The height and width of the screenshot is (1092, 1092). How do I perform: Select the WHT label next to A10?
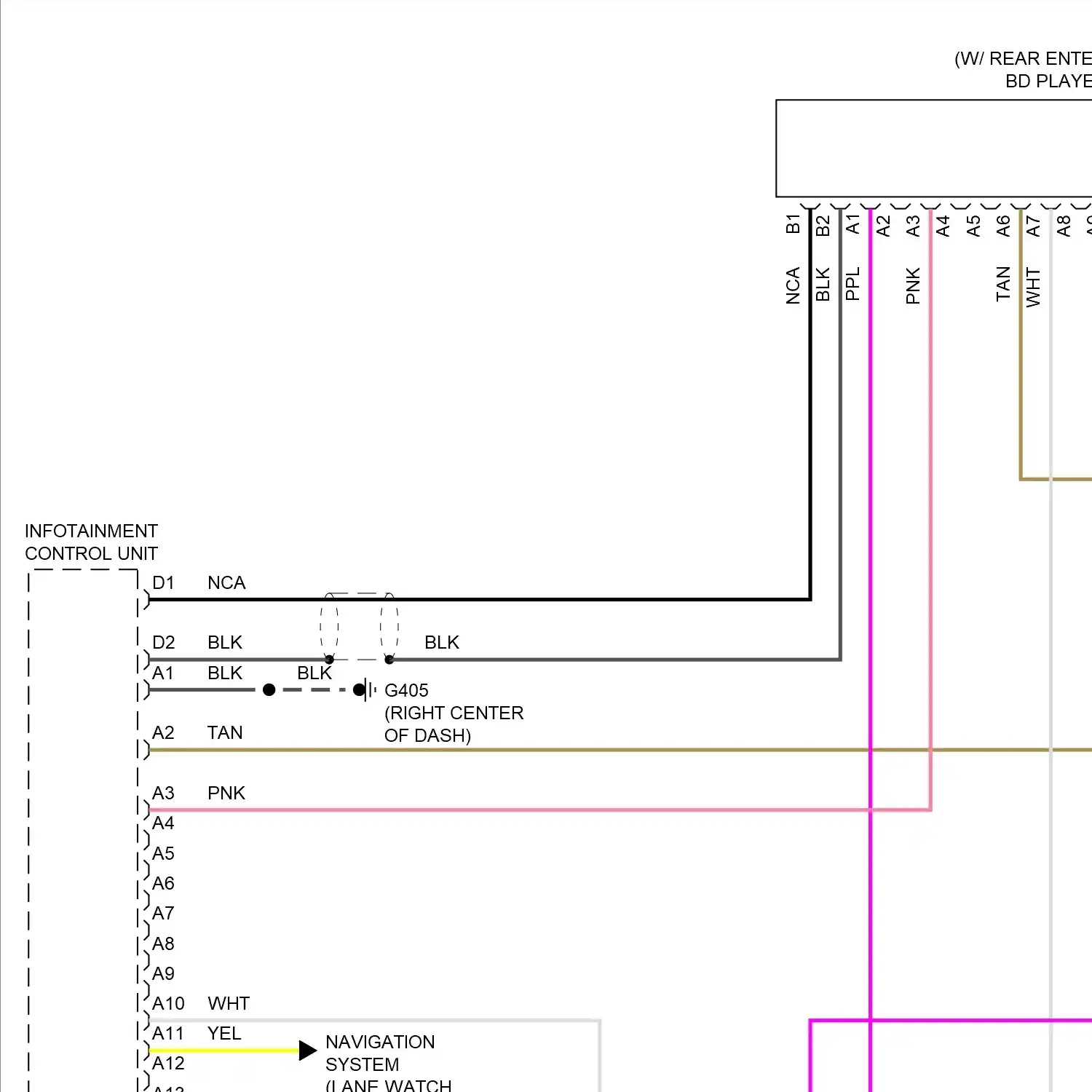click(x=229, y=1003)
